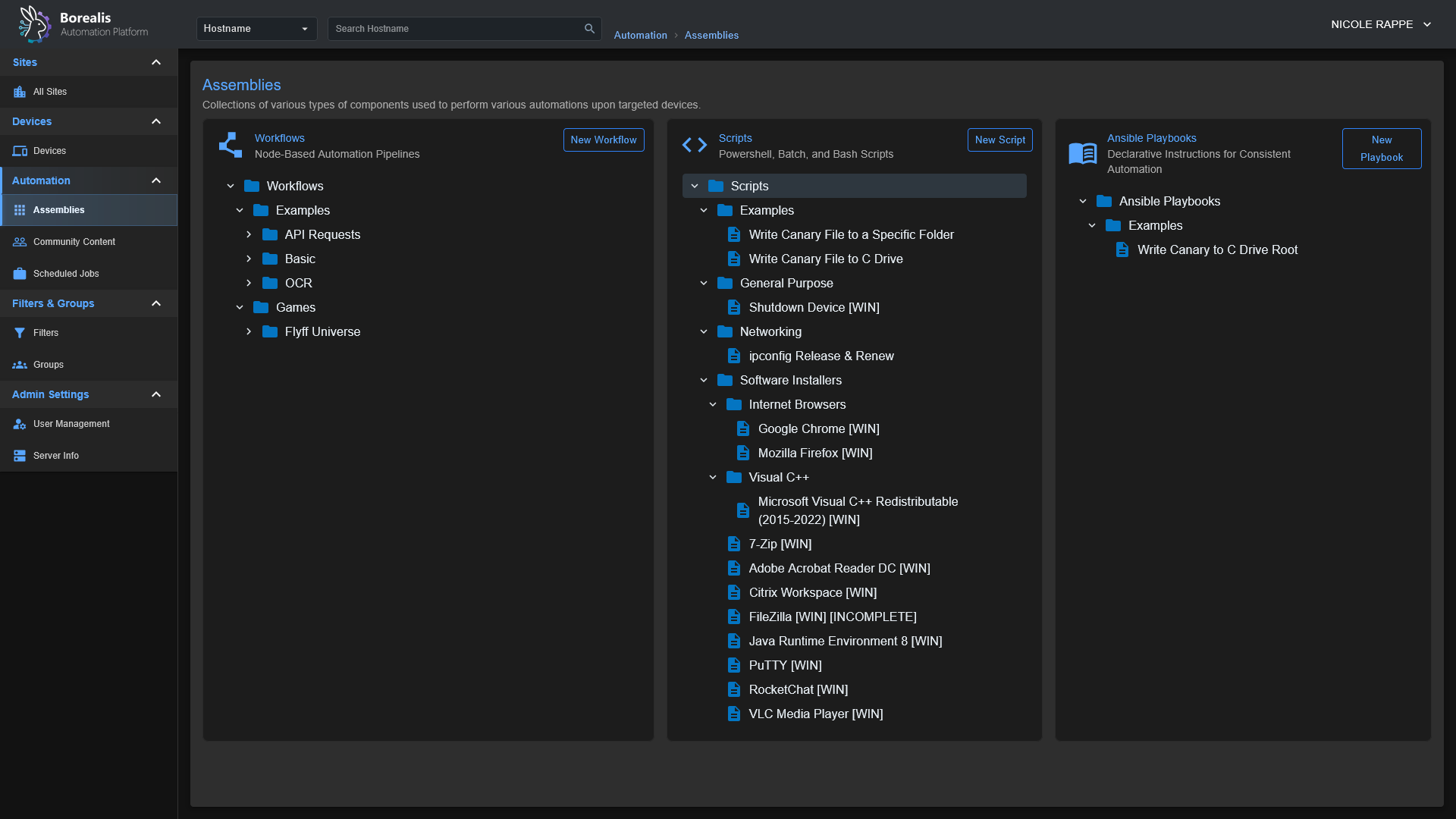Click the Ansible Playbooks book icon
The width and height of the screenshot is (1456, 819).
coord(1082,153)
